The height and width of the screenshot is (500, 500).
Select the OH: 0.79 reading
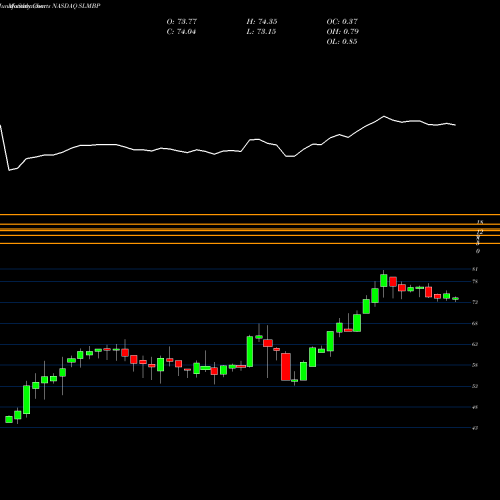tap(342, 32)
